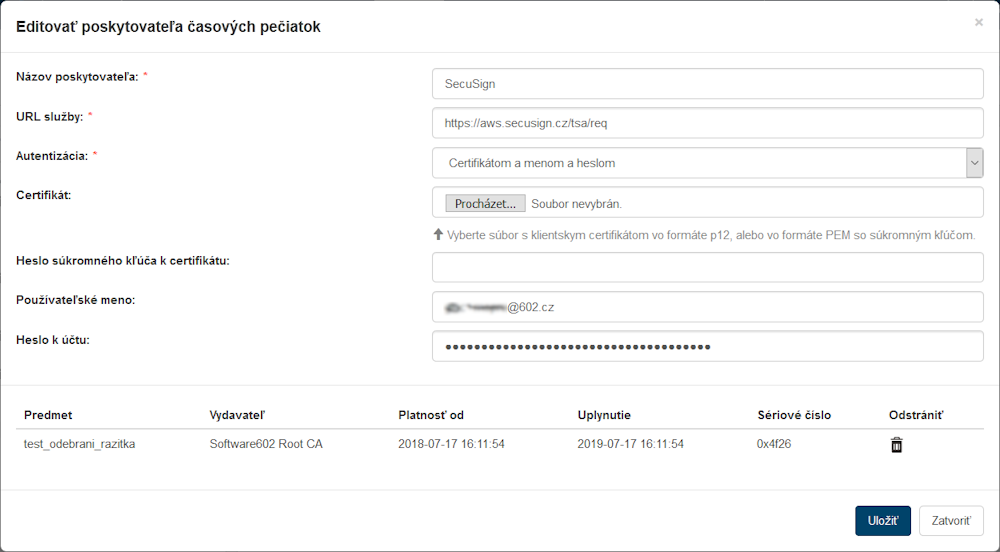Click the 'Soubor nevybrán.' file status text

577,204
